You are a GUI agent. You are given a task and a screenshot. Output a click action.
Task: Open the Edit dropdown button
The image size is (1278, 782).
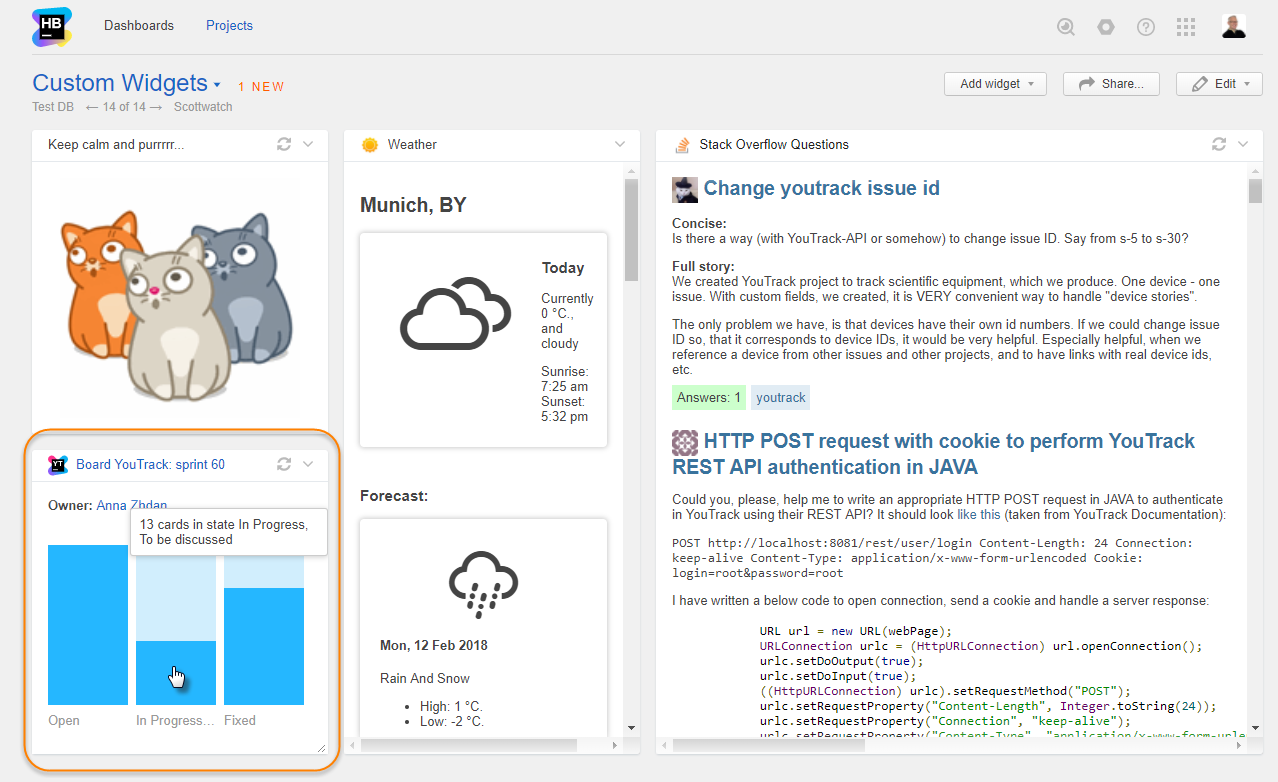pos(1219,84)
